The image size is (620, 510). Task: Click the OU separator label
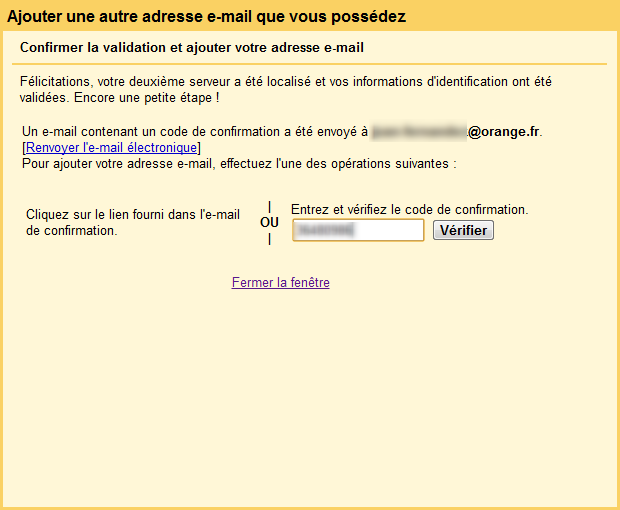(x=269, y=223)
